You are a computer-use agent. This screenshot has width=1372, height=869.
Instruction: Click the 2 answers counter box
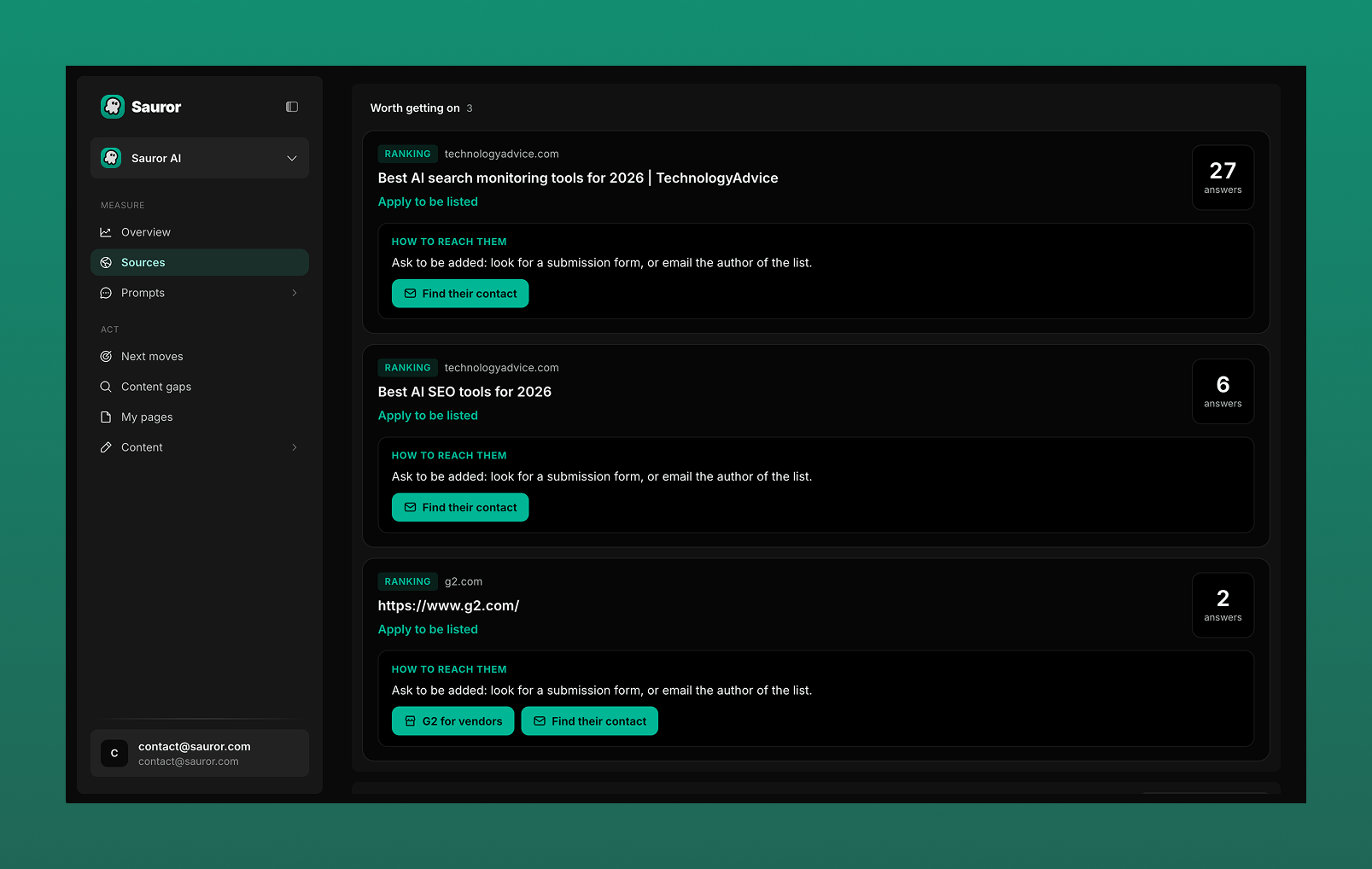(1223, 605)
